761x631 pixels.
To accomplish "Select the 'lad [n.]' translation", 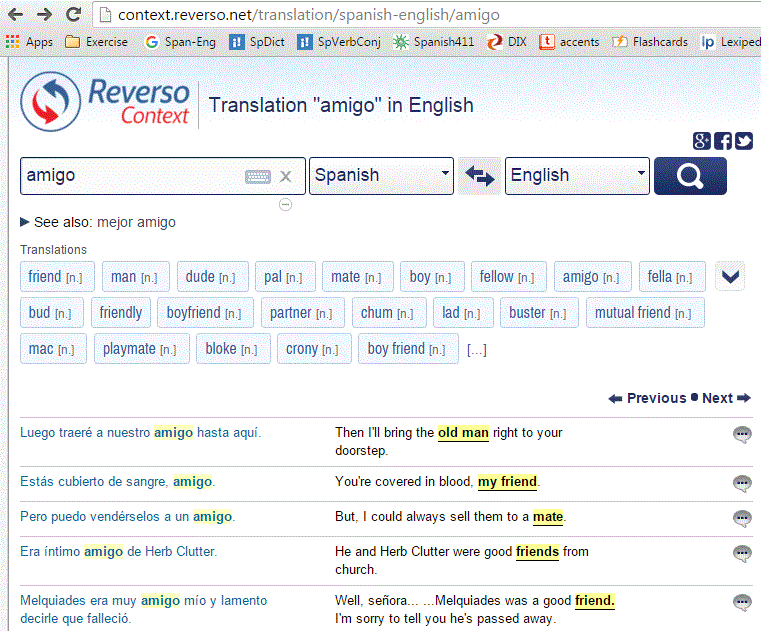I will tap(463, 313).
